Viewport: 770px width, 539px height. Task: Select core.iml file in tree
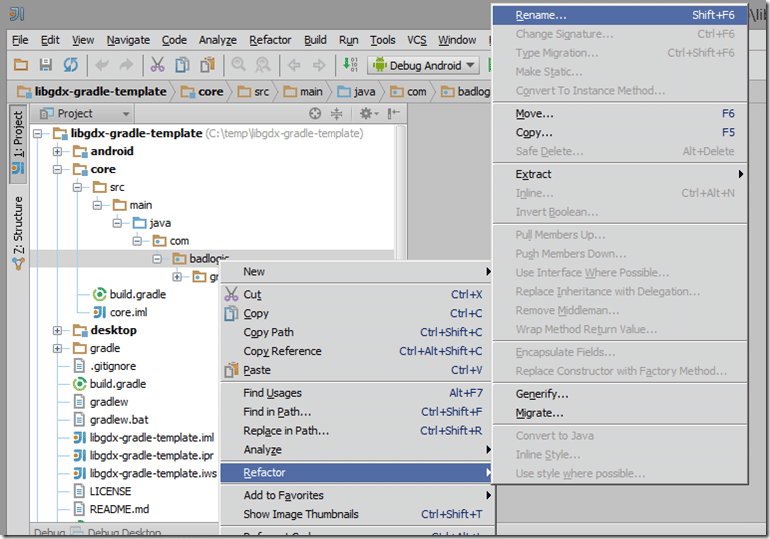point(120,313)
